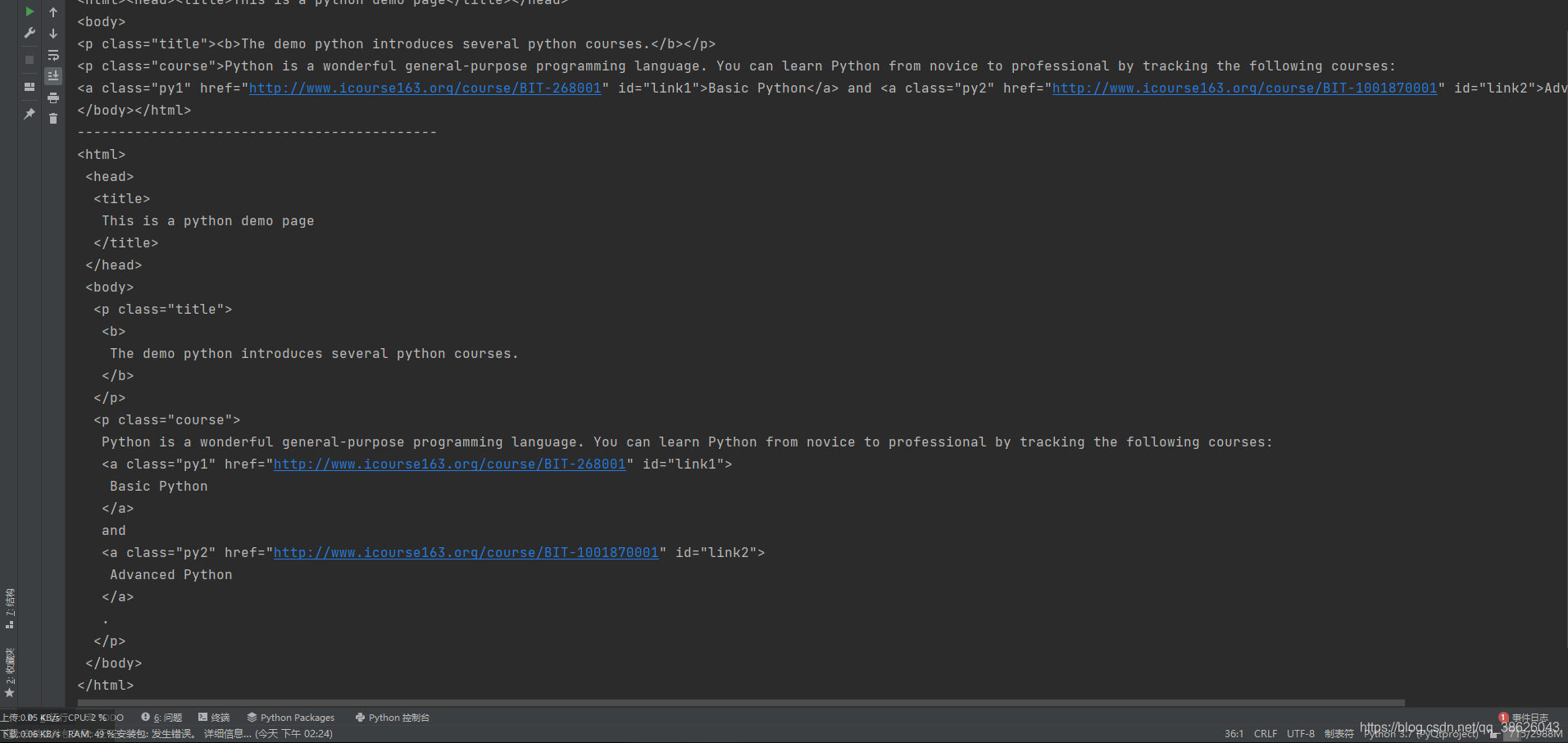
Task: Toggle soft-wrap for console output
Action: tap(53, 55)
